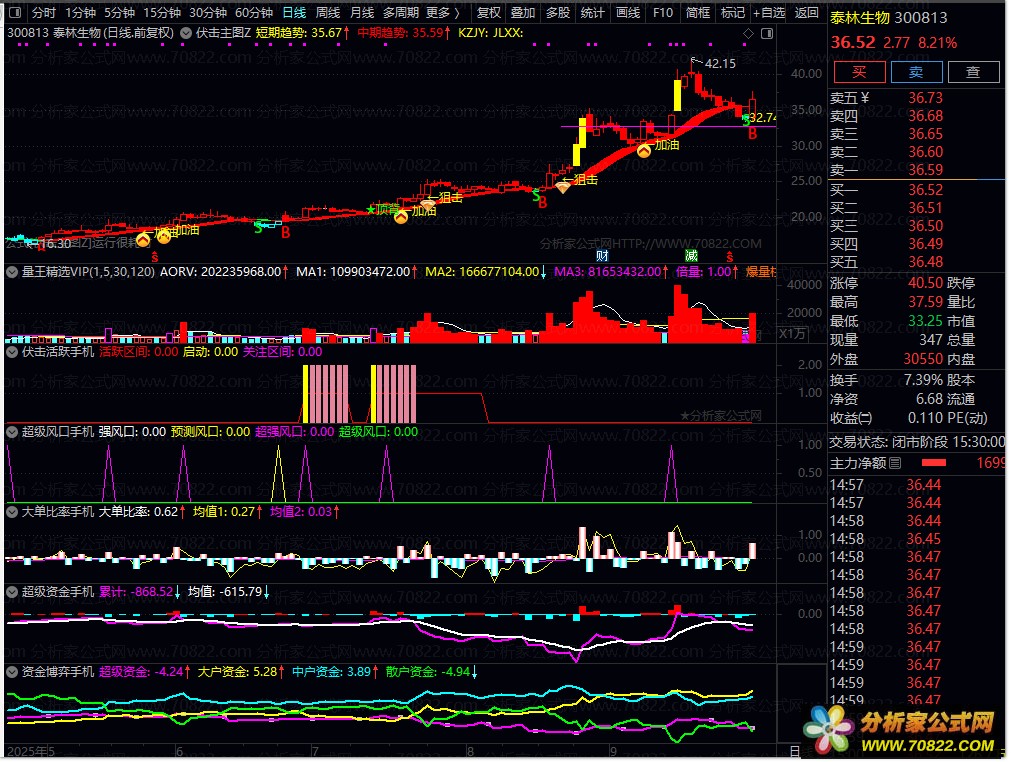Click the 泰林生物 300813 stock title
The height and width of the screenshot is (762, 1011).
[888, 18]
